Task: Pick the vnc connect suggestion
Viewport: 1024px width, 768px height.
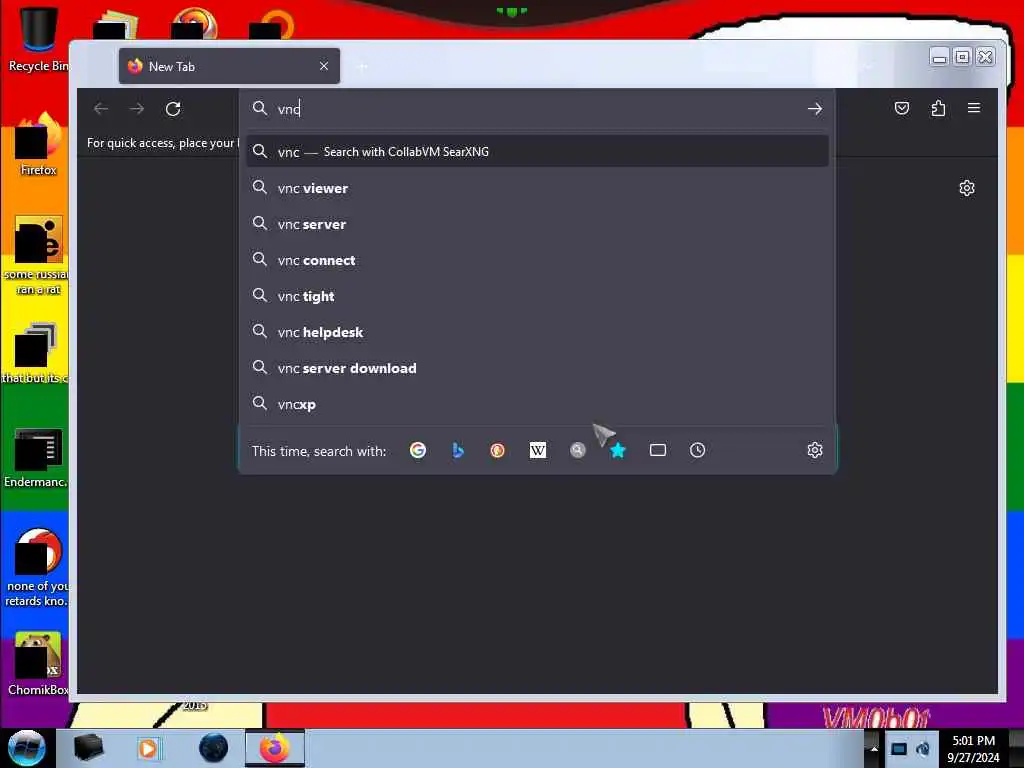Action: coord(537,260)
